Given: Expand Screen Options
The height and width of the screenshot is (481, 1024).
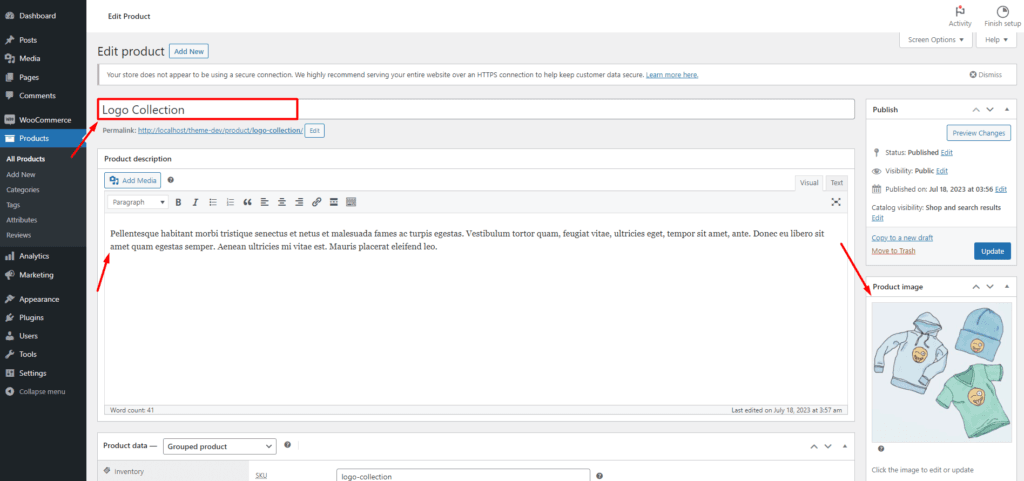Looking at the screenshot, I should coord(936,40).
